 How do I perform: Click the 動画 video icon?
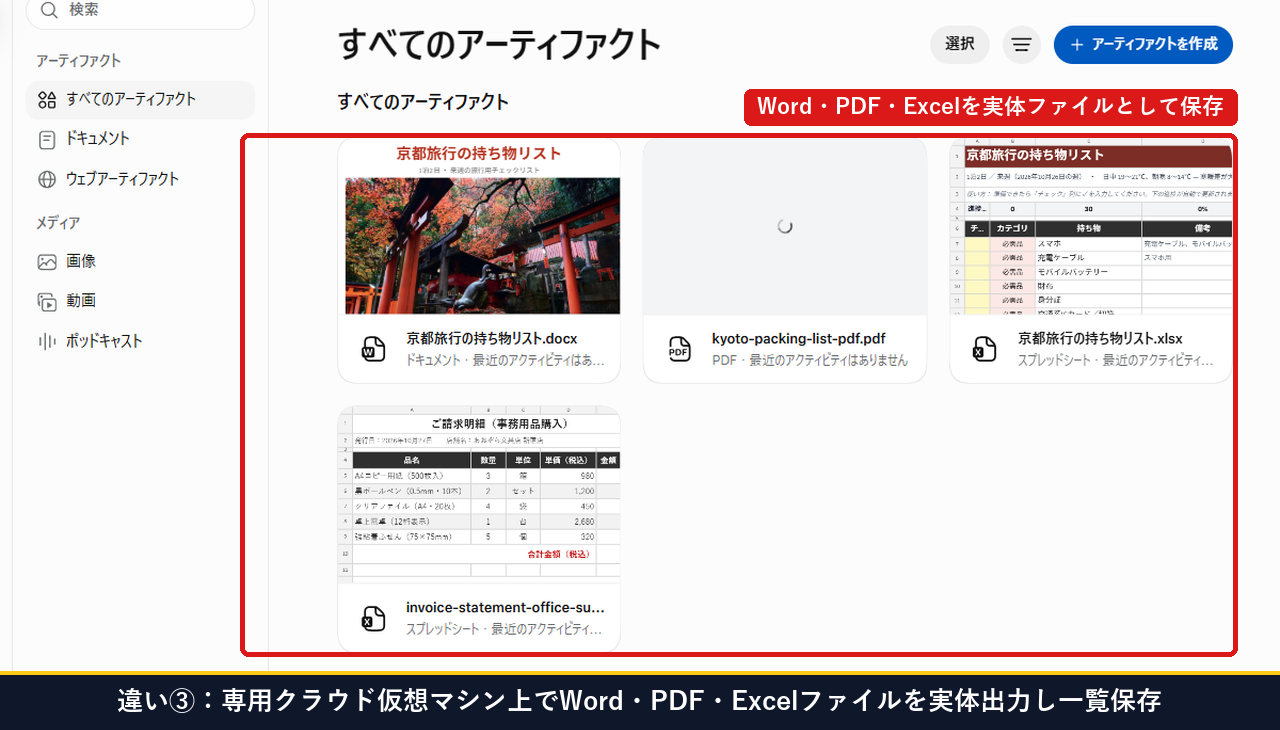coord(47,301)
